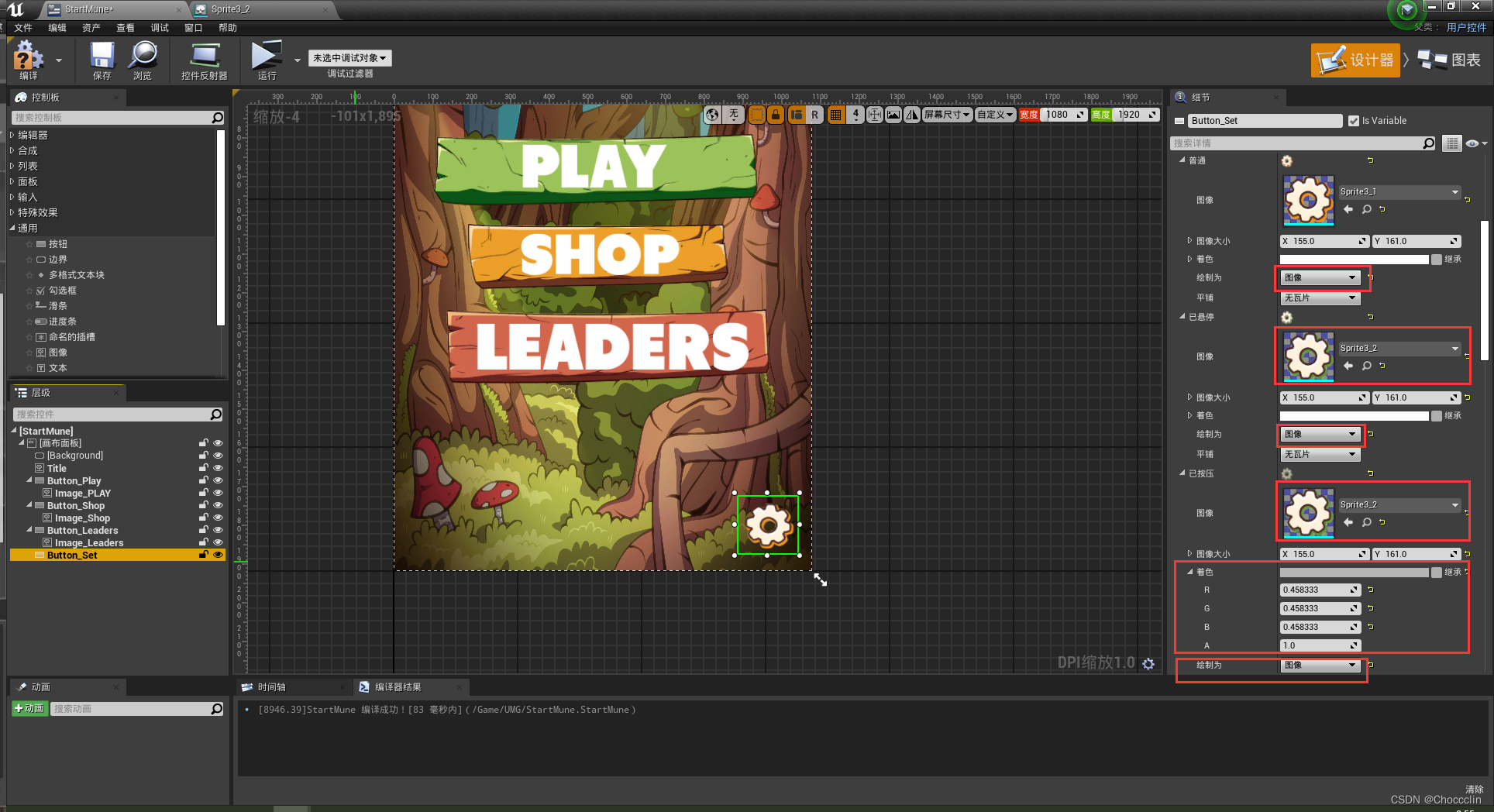Switch to Designer (设计器) mode

pyautogui.click(x=1356, y=60)
